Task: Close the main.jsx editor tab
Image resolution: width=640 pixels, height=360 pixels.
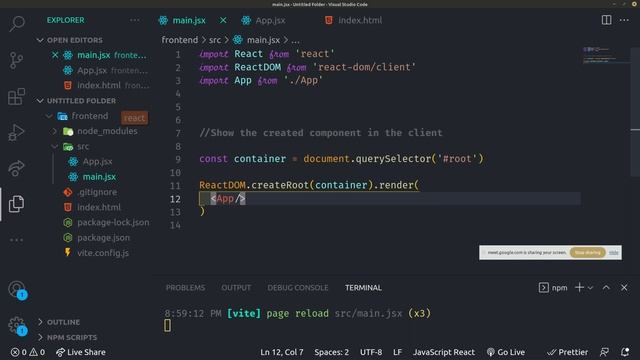Action: [223, 20]
